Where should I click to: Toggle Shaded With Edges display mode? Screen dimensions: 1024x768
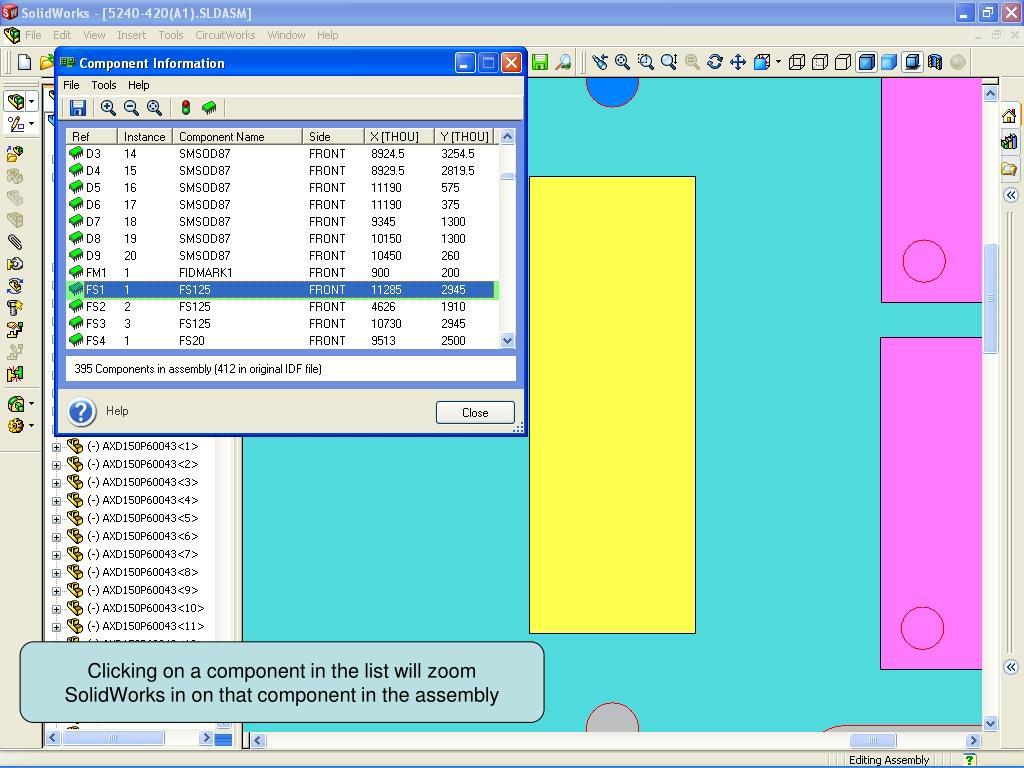click(x=866, y=62)
